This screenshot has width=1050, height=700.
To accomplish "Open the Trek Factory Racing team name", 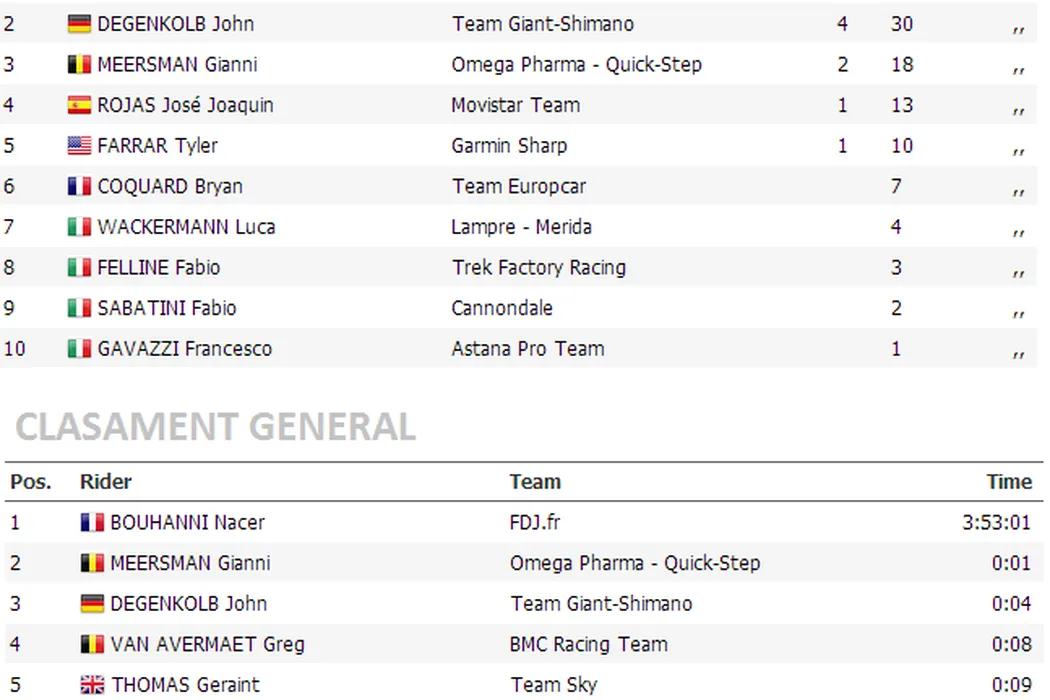I will [539, 268].
